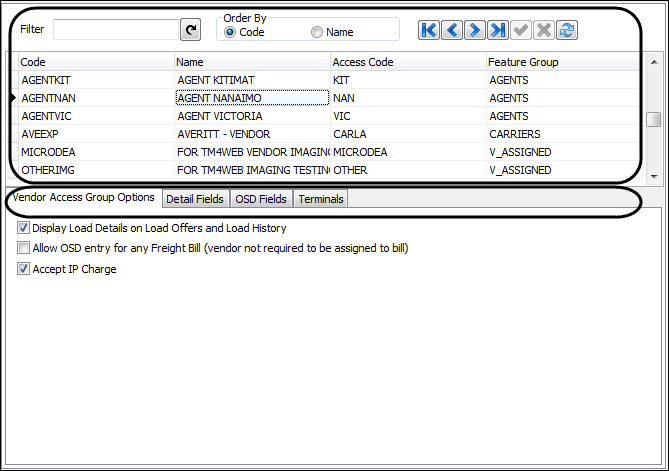This screenshot has height=471, width=669.
Task: Click the filter refresh arrow button
Action: [x=190, y=30]
